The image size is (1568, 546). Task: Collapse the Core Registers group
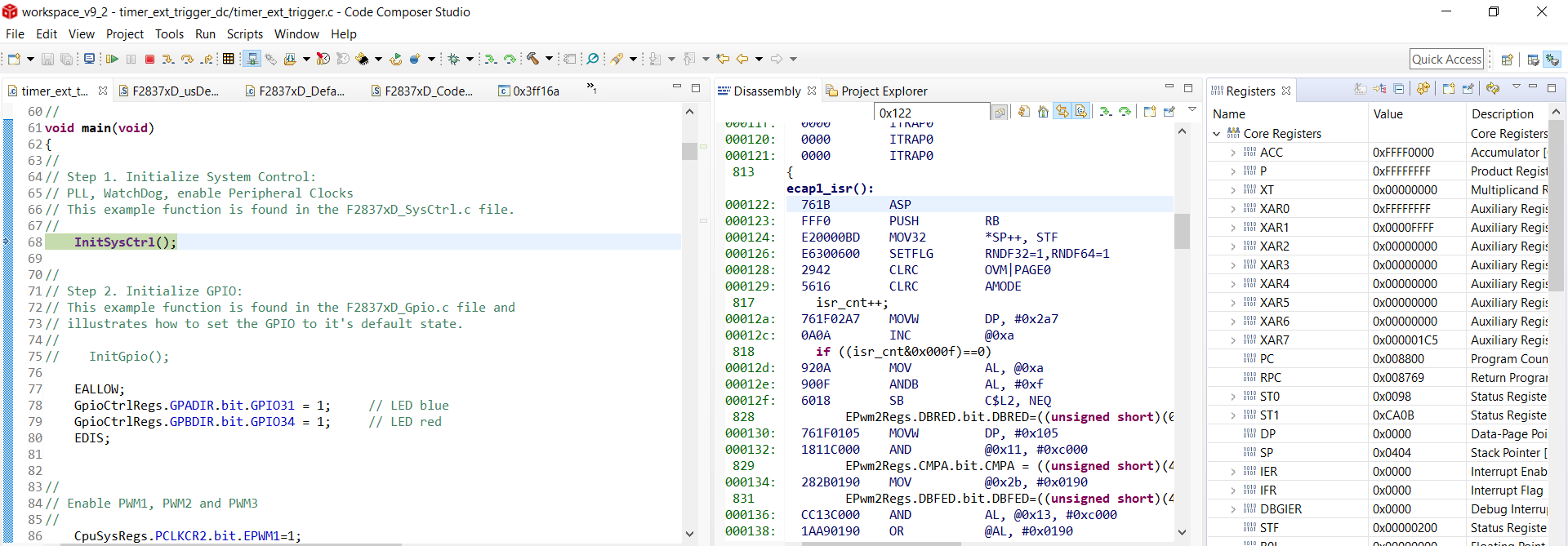(x=1217, y=134)
